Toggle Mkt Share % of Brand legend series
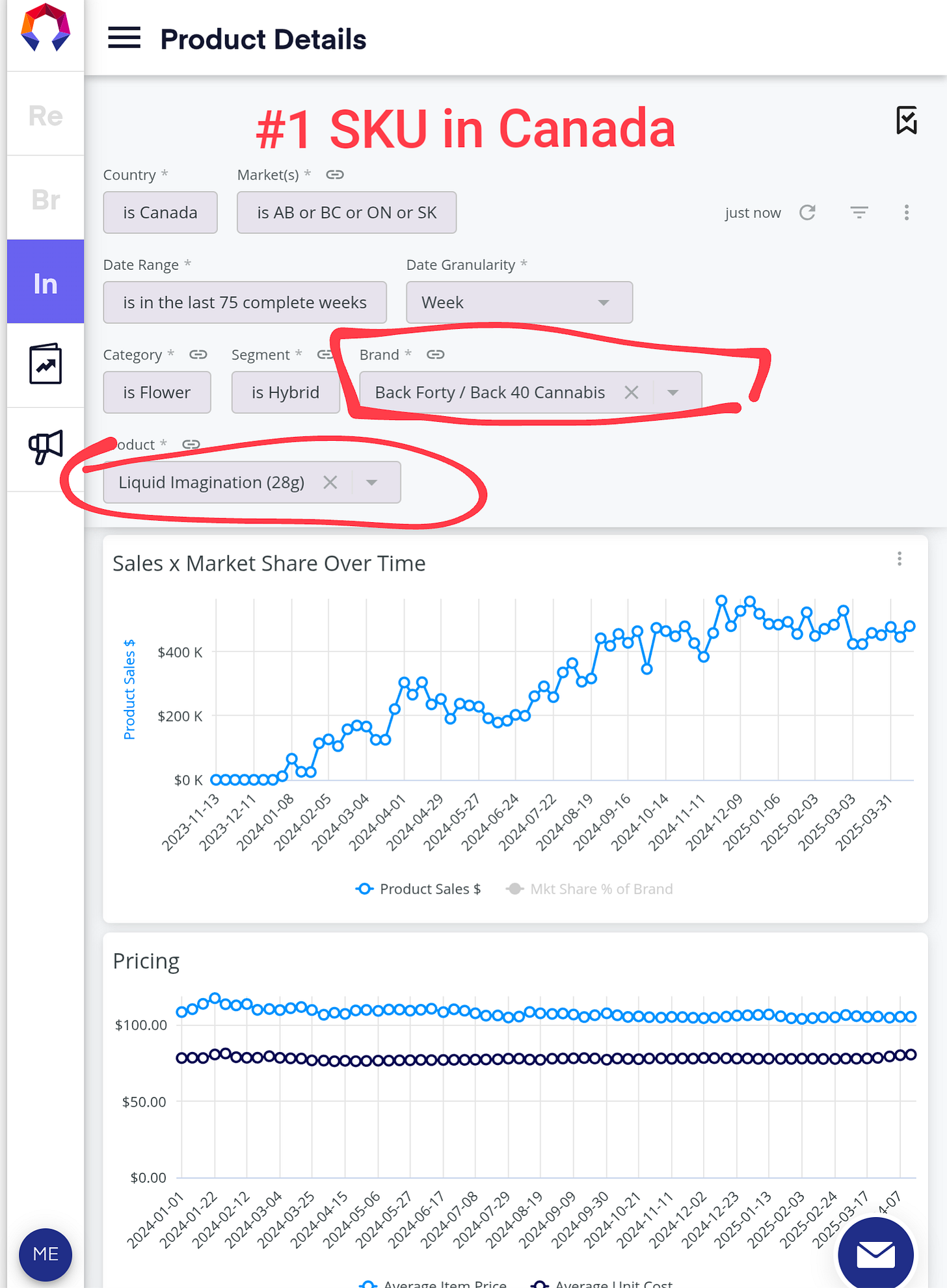 tap(589, 889)
